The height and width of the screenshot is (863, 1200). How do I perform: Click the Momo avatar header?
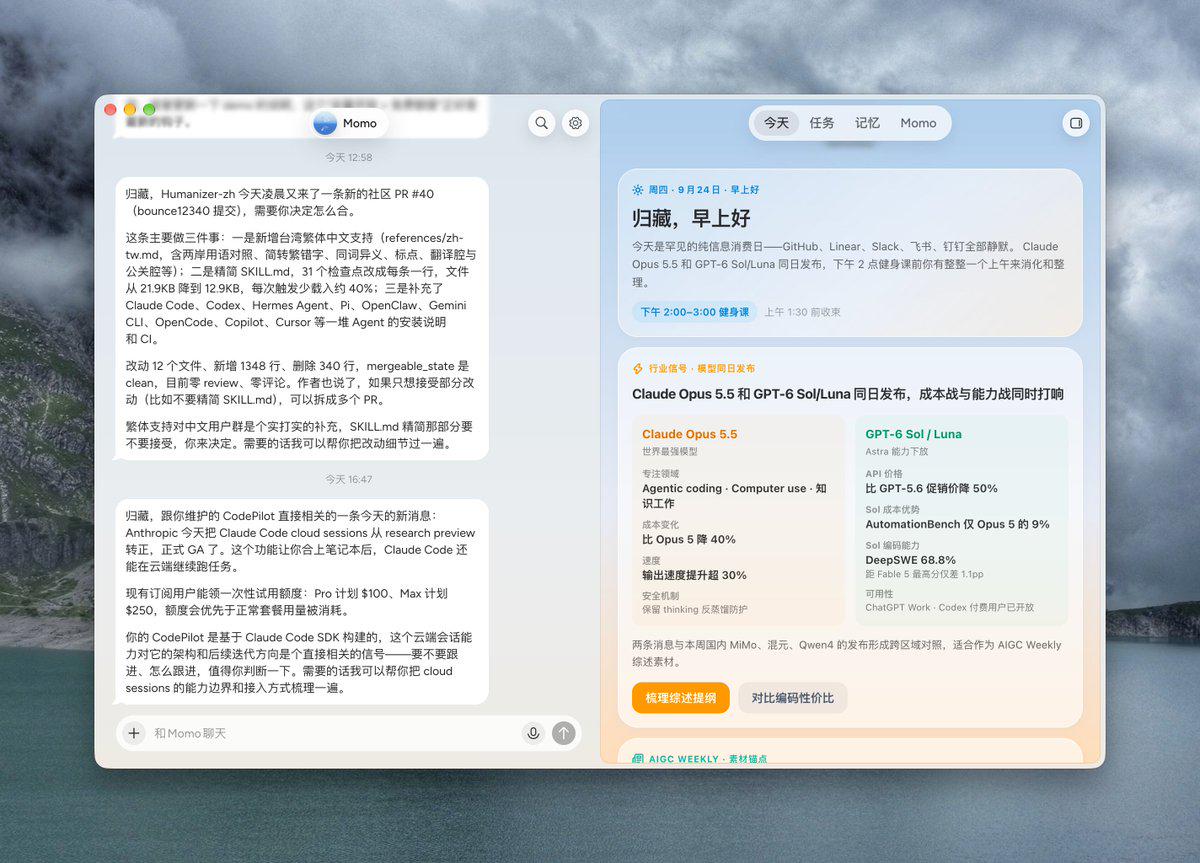346,123
